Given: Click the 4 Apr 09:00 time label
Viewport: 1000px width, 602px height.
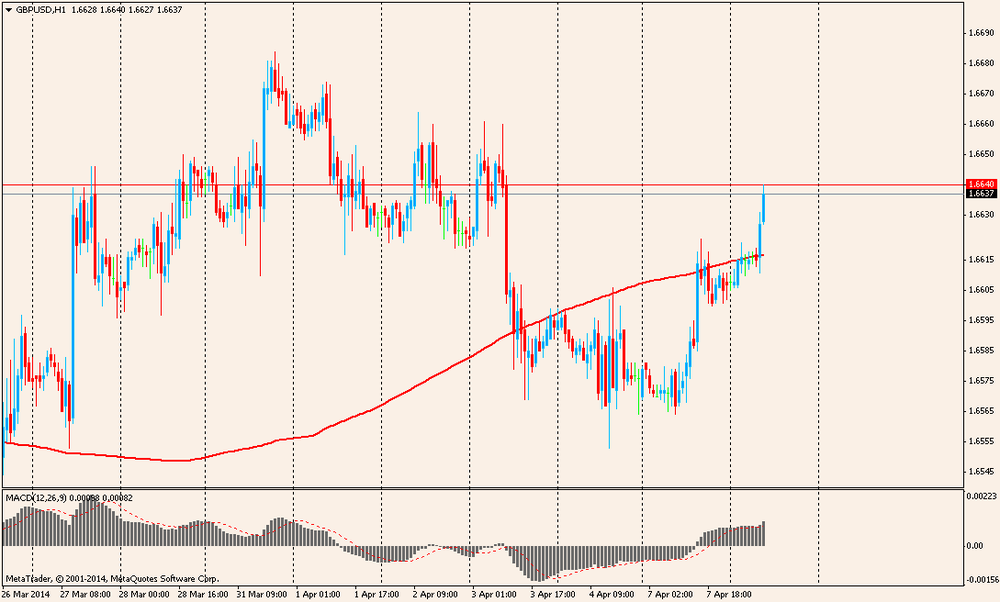Looking at the screenshot, I should point(612,594).
